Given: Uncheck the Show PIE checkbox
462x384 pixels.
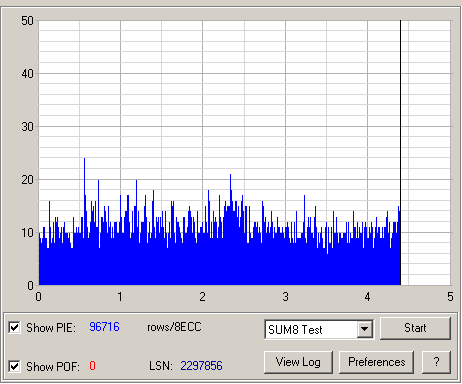Looking at the screenshot, I should pos(14,327).
